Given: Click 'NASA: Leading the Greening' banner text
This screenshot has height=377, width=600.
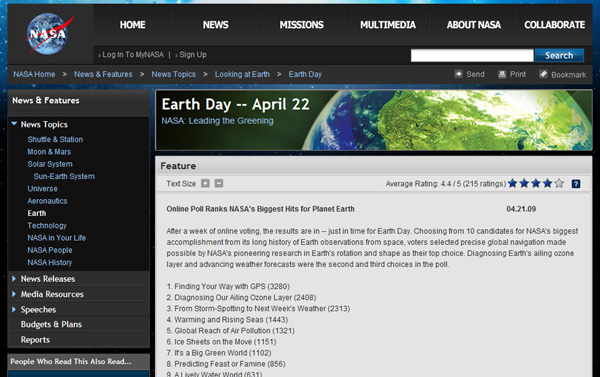Looking at the screenshot, I should (x=217, y=121).
